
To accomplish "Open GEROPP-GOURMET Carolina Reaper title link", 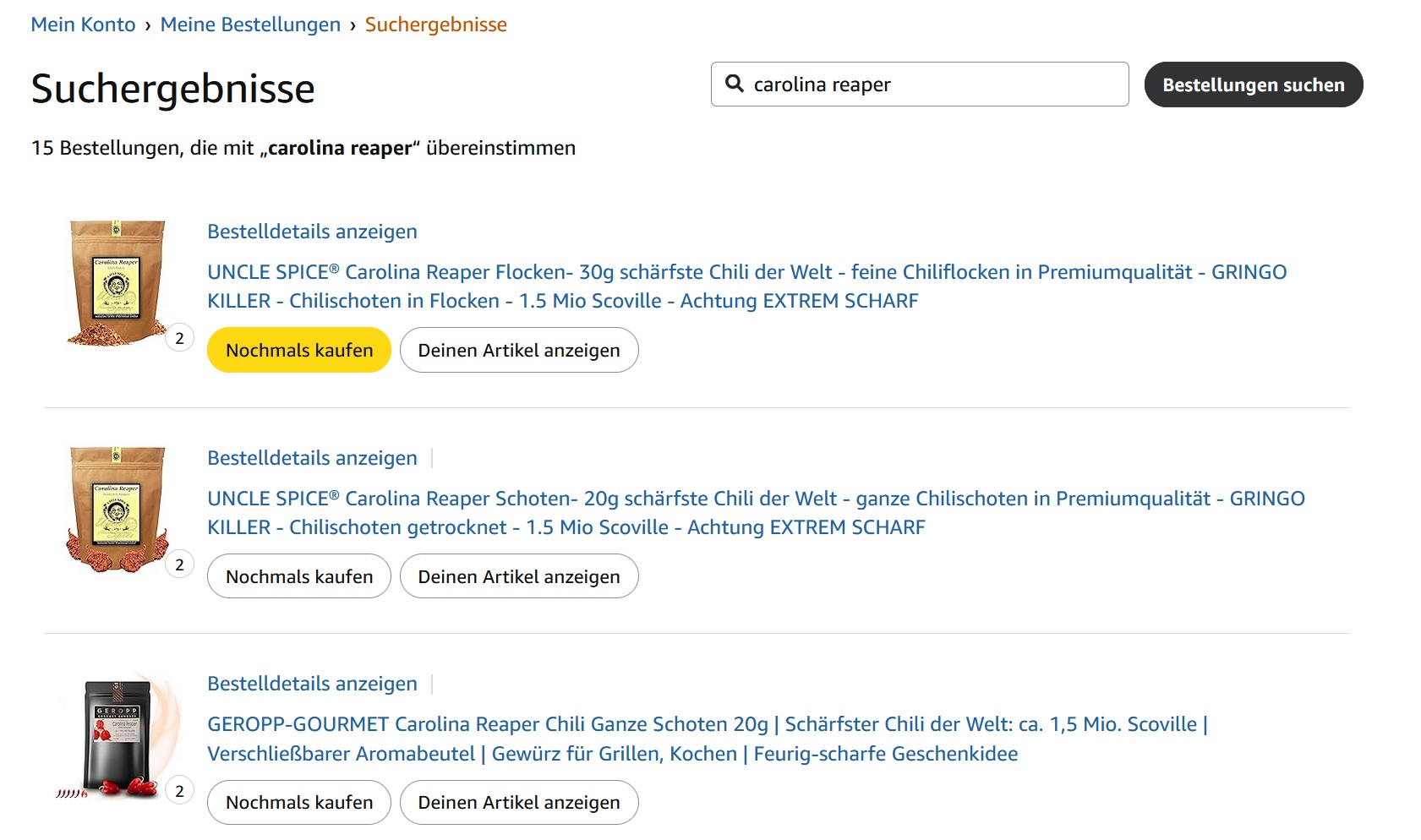I will (x=708, y=739).
